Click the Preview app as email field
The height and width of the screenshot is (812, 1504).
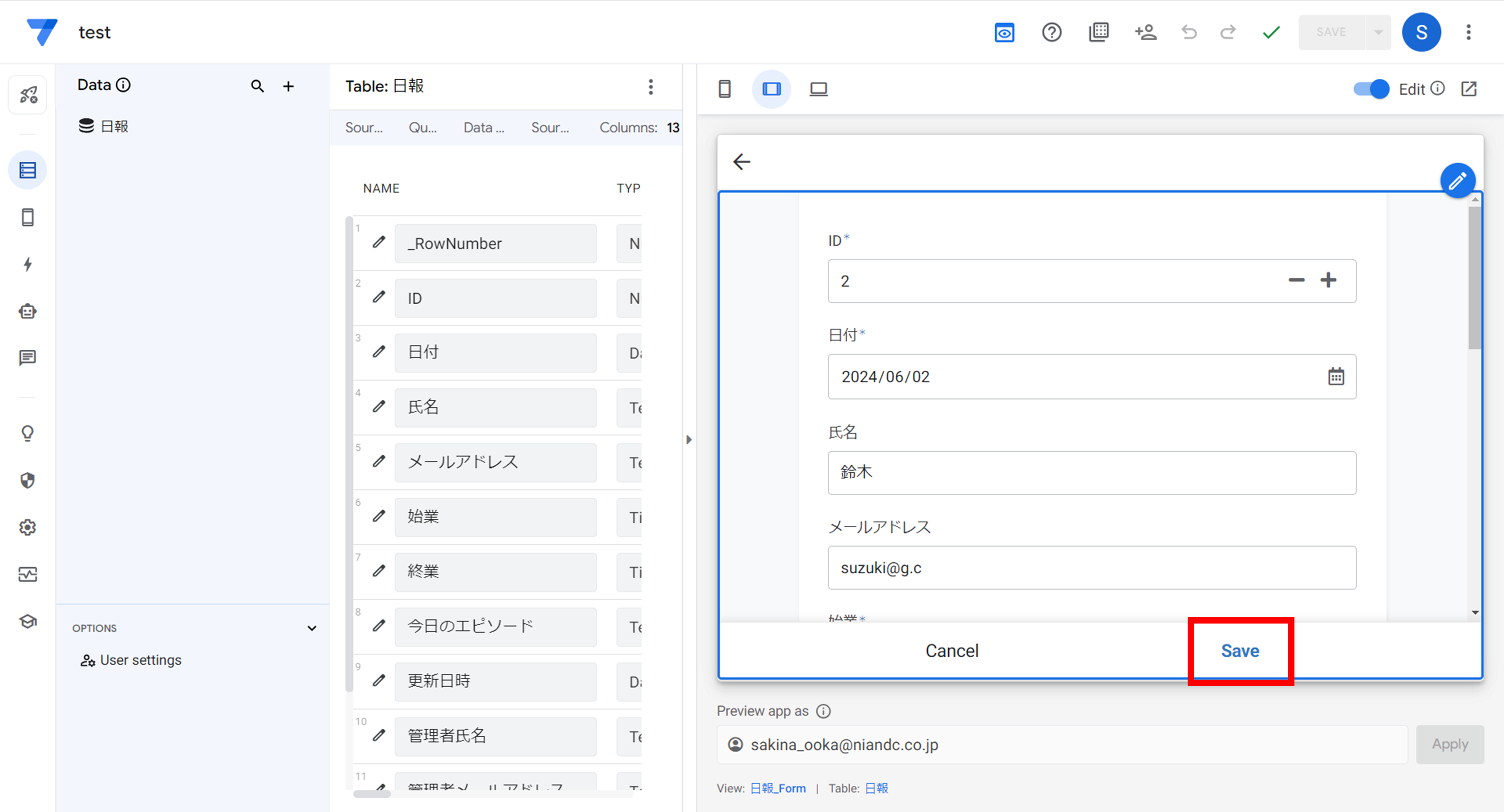tap(1063, 744)
